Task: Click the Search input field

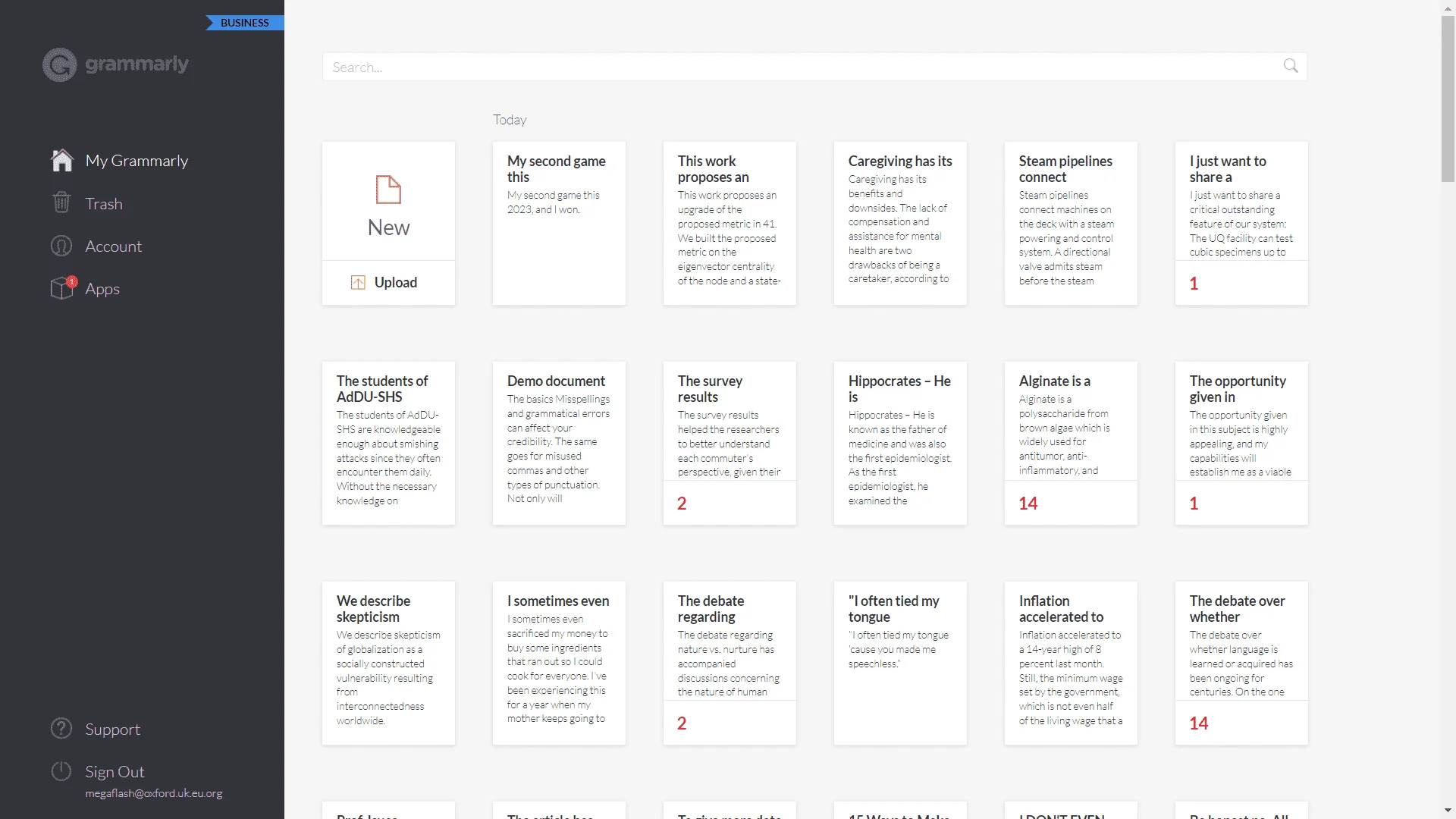Action: point(814,67)
